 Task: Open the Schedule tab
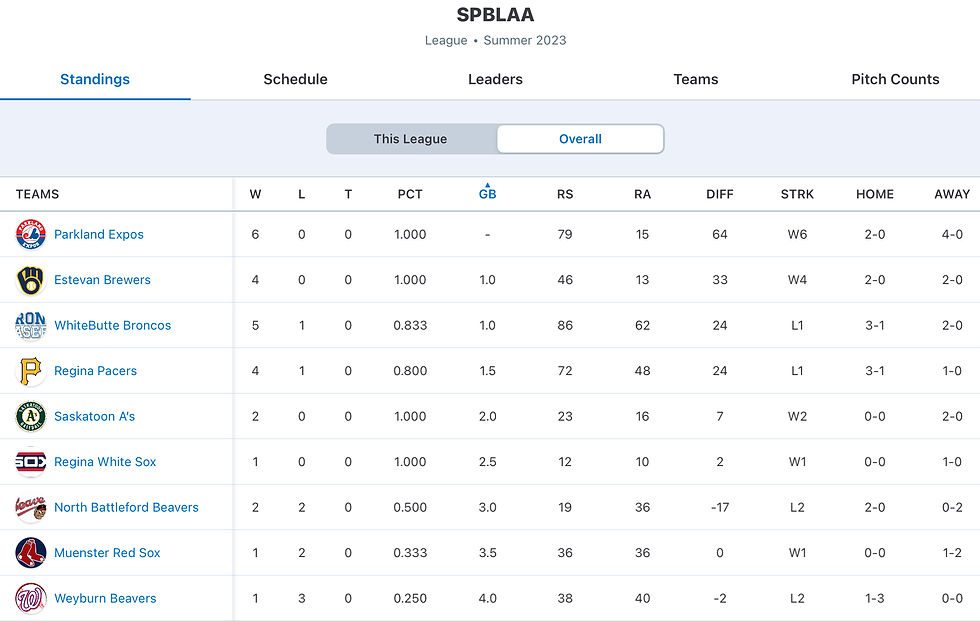[x=295, y=79]
